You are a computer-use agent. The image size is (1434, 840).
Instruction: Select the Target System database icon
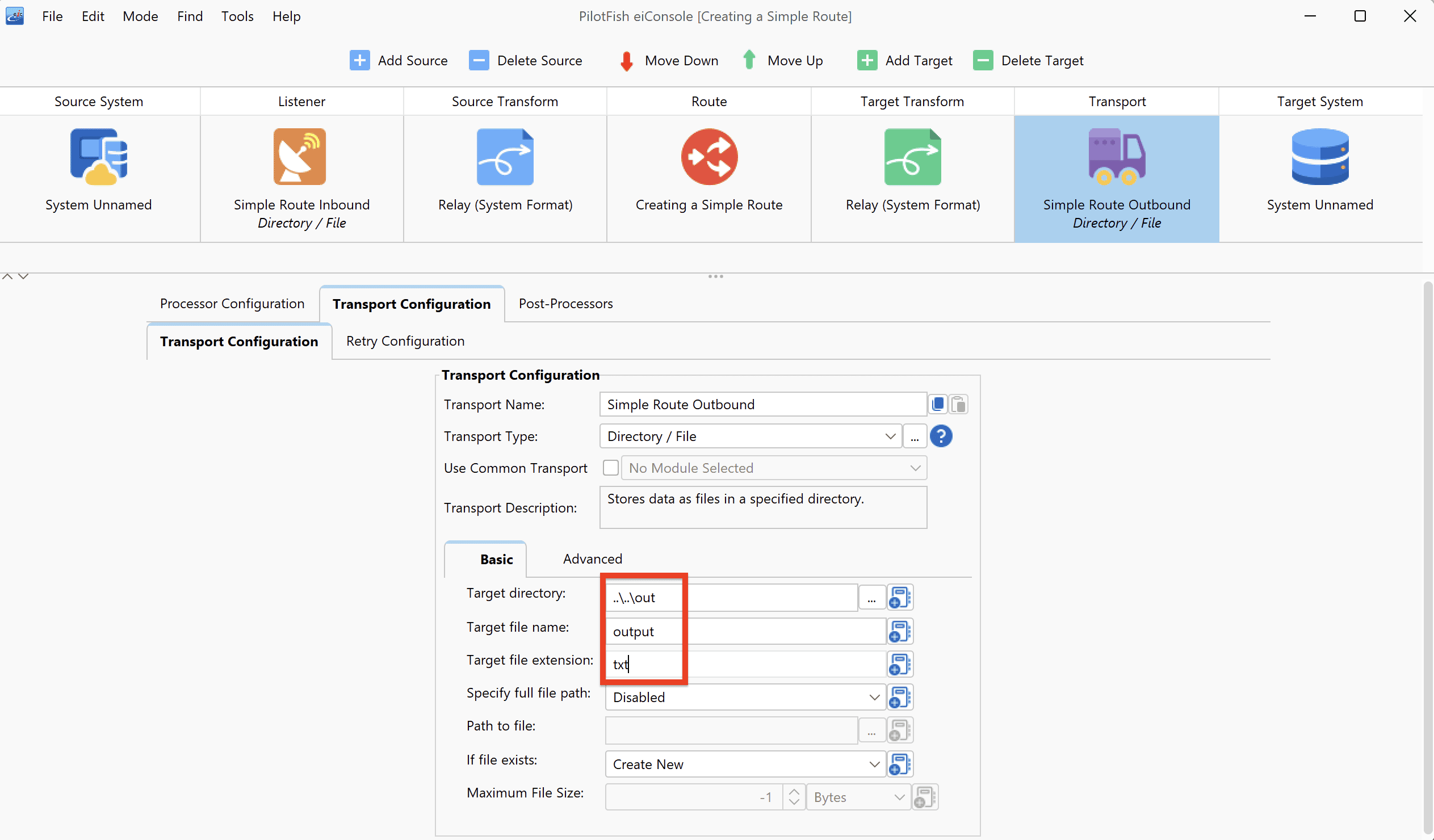pyautogui.click(x=1320, y=157)
